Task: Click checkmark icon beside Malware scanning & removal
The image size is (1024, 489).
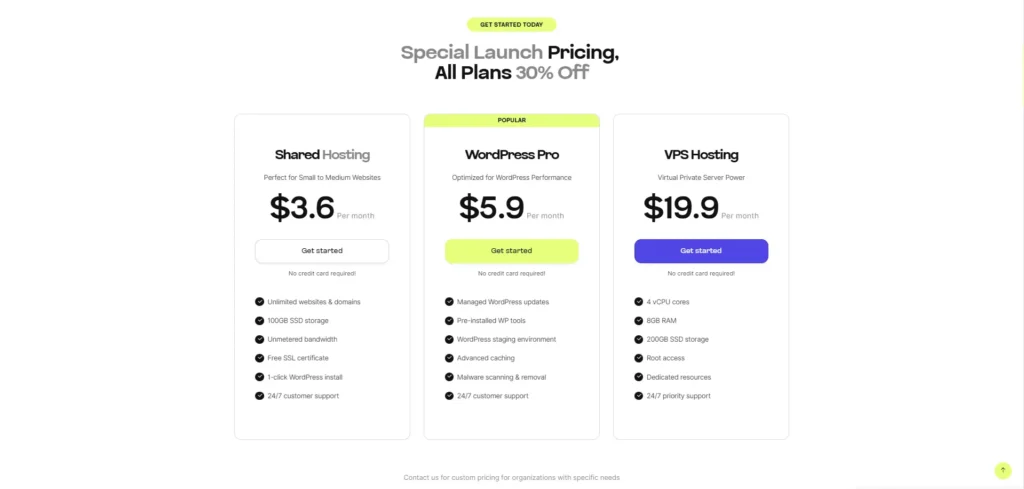Action: tap(449, 377)
